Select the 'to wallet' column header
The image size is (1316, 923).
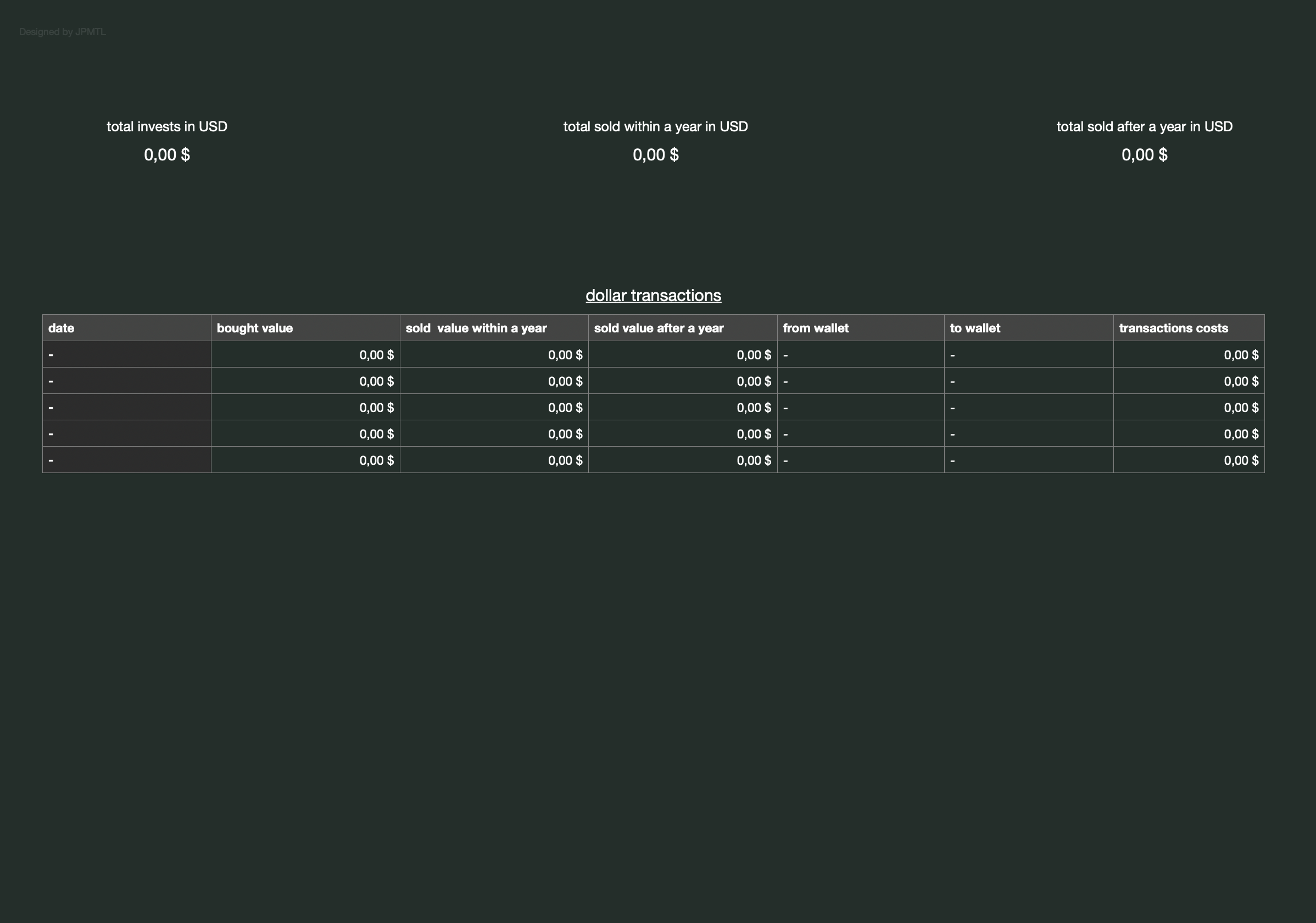(1029, 328)
